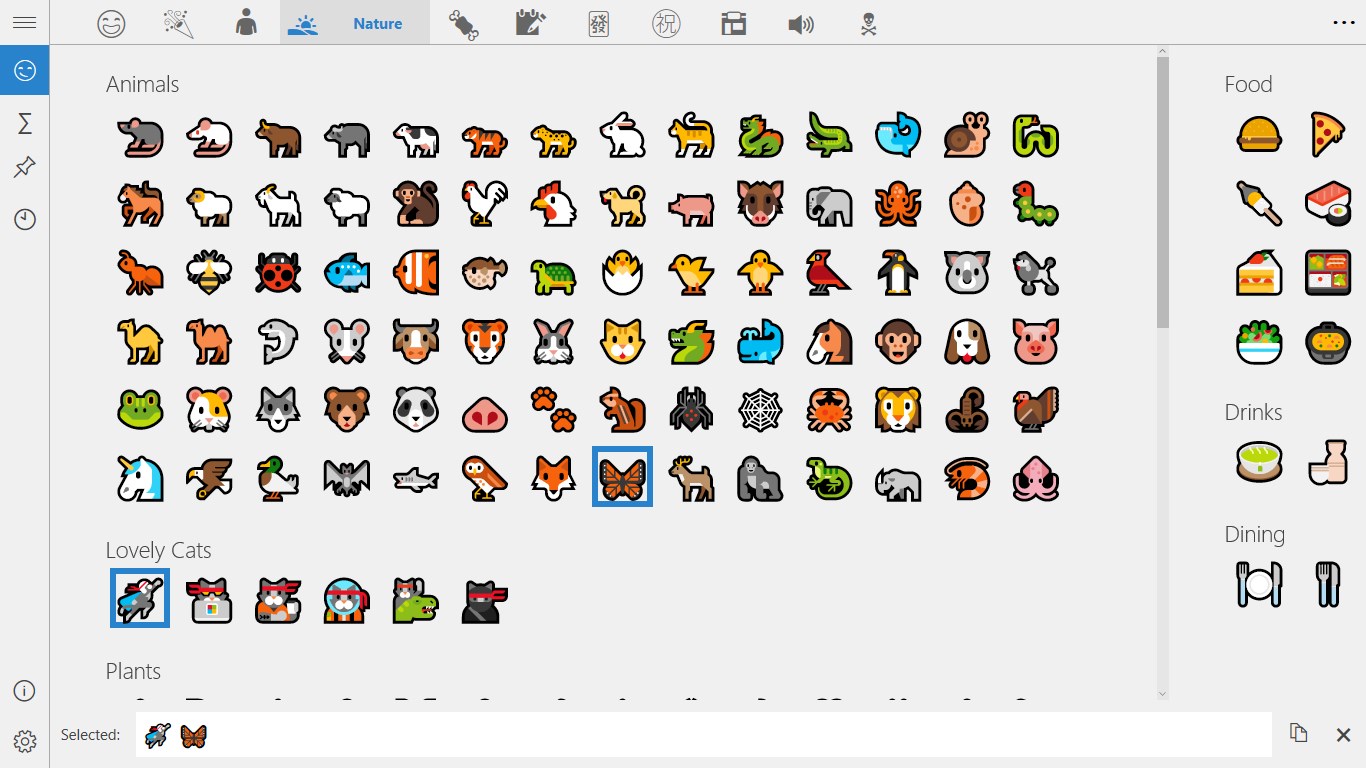Viewport: 1366px width, 768px height.
Task: Expand the hamburger navigation menu
Action: [x=24, y=22]
